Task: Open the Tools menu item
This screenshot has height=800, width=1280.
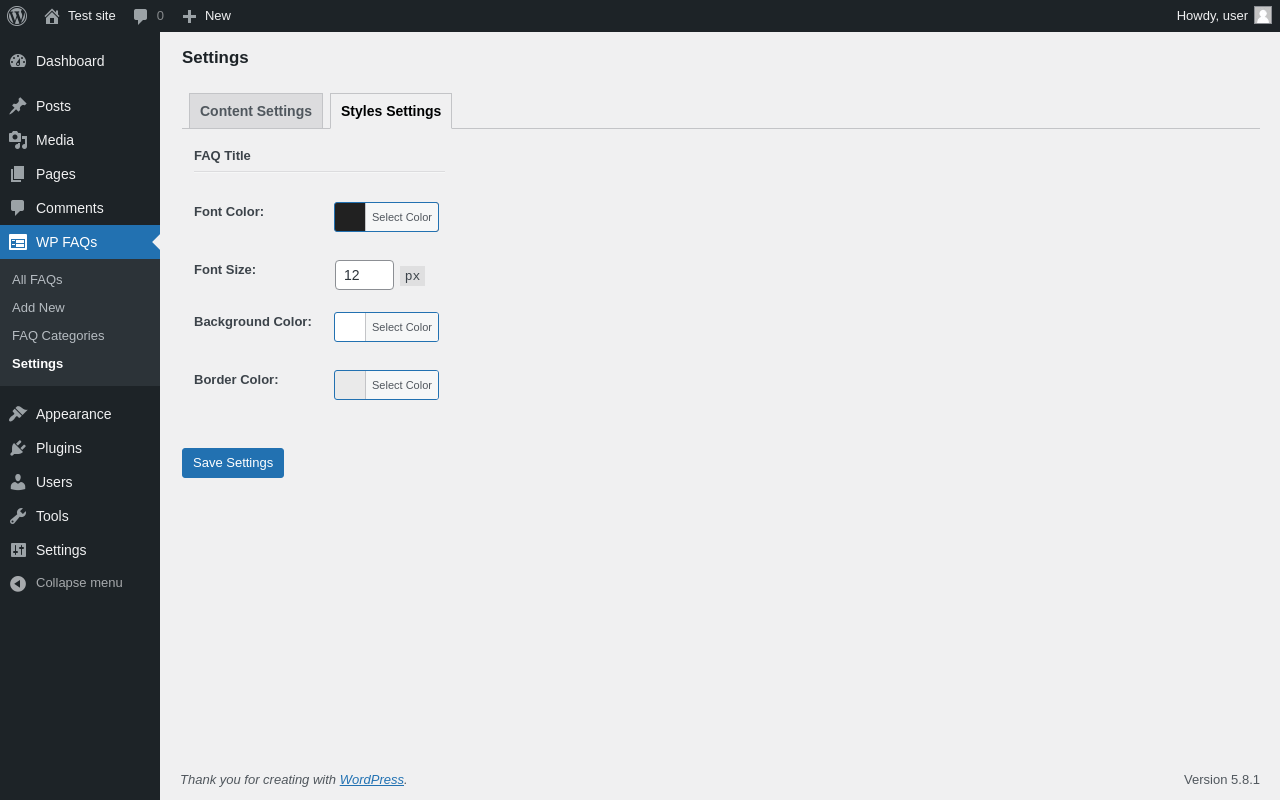Action: (80, 516)
